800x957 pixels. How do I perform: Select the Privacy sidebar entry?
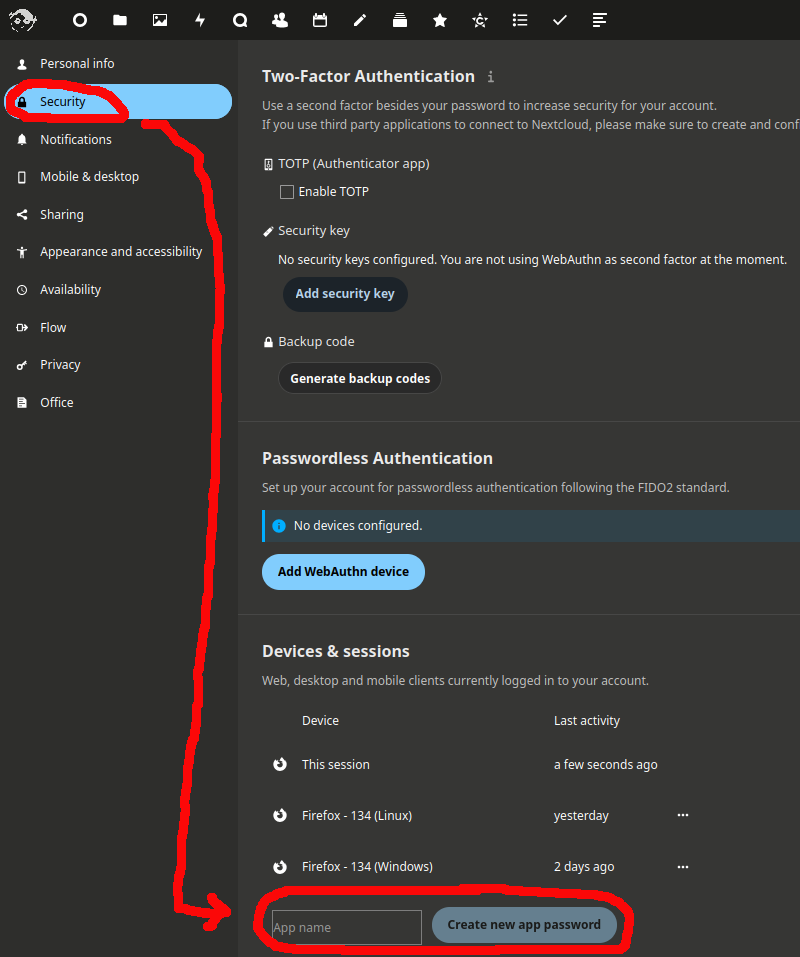(x=60, y=364)
